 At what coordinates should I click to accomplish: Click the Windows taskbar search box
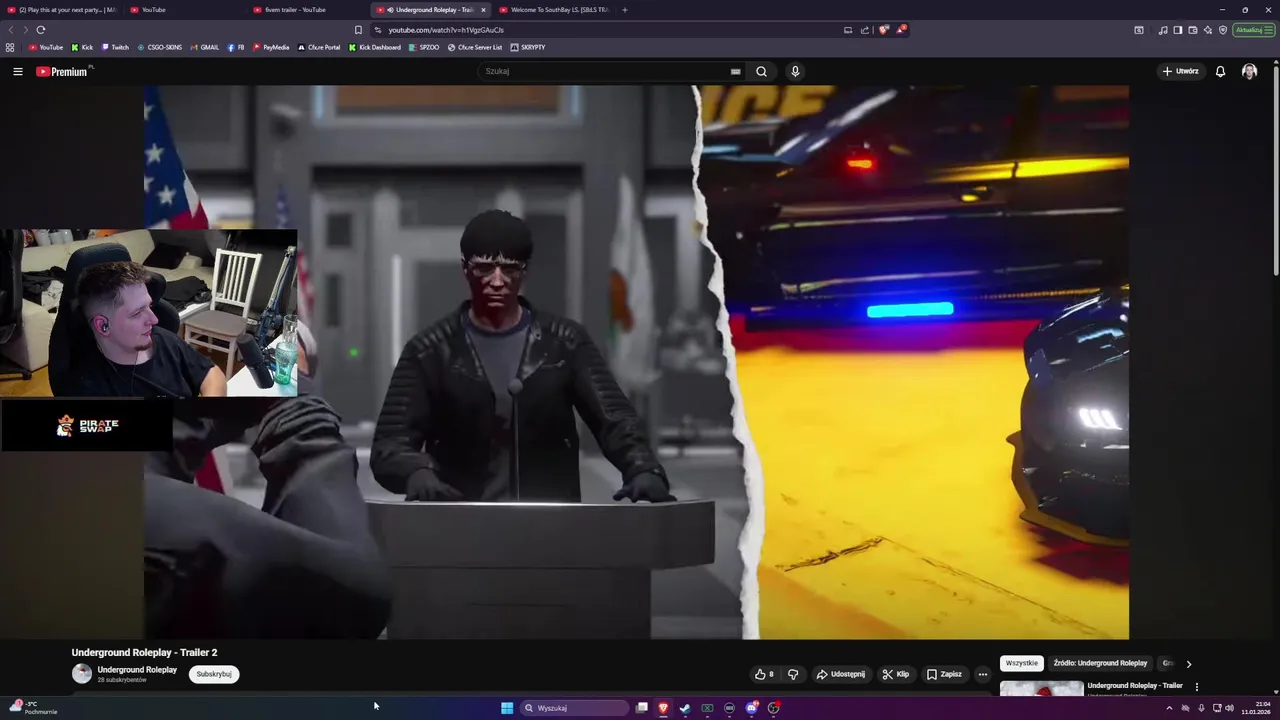point(576,708)
